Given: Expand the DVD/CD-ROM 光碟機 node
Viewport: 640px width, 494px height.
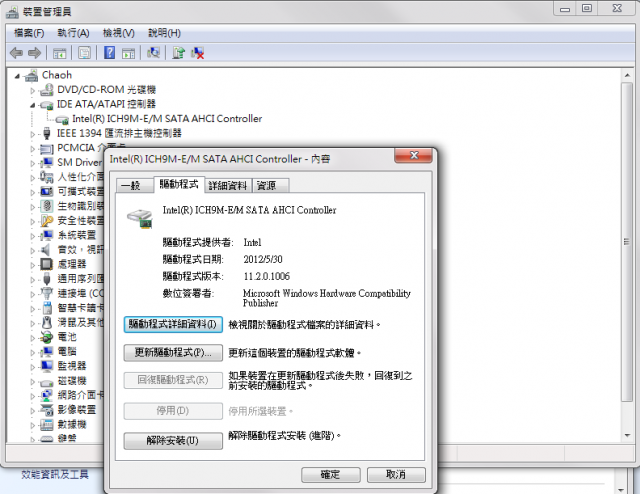Looking at the screenshot, I should point(33,91).
